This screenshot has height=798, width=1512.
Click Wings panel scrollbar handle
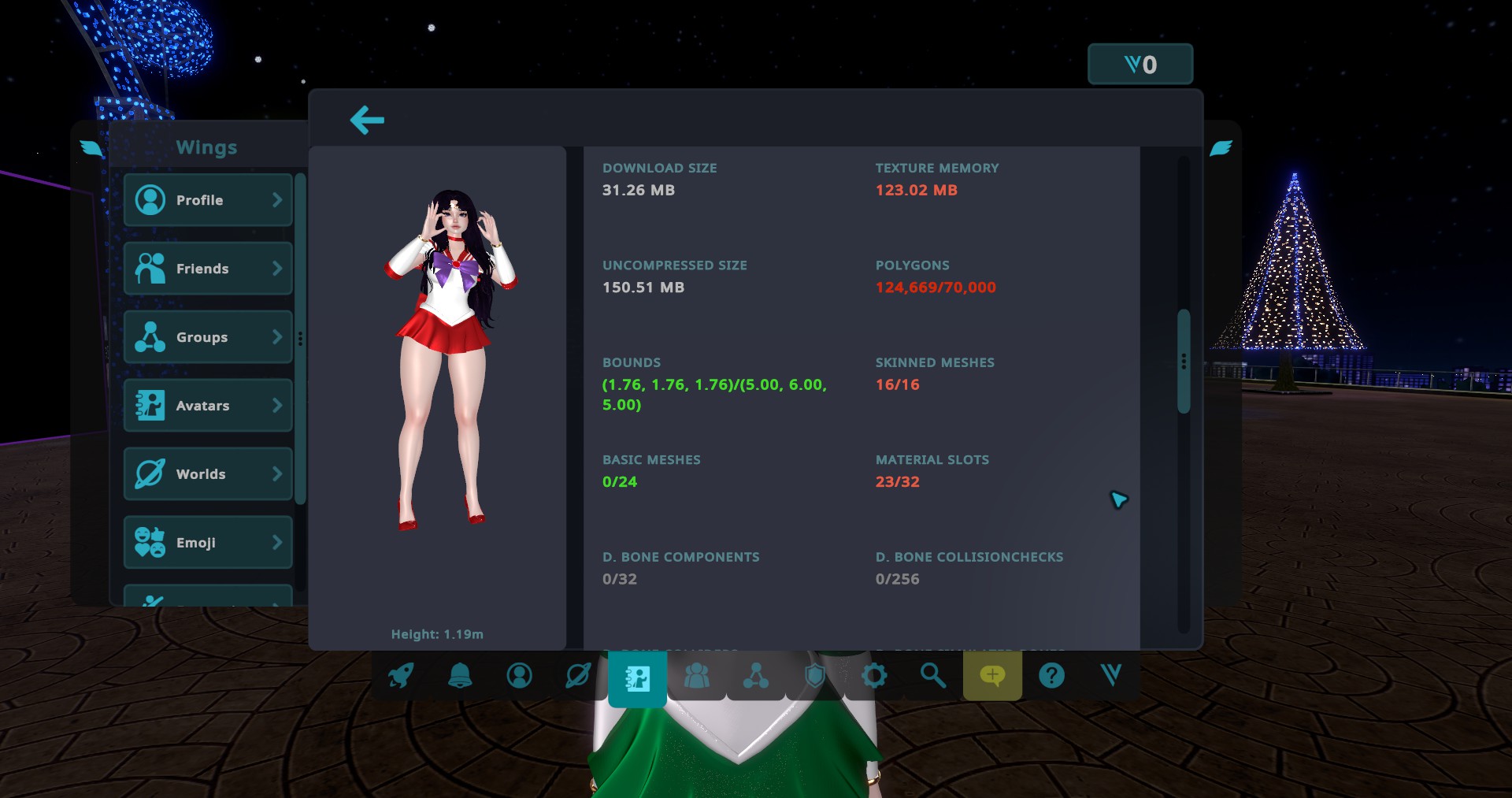(x=300, y=339)
